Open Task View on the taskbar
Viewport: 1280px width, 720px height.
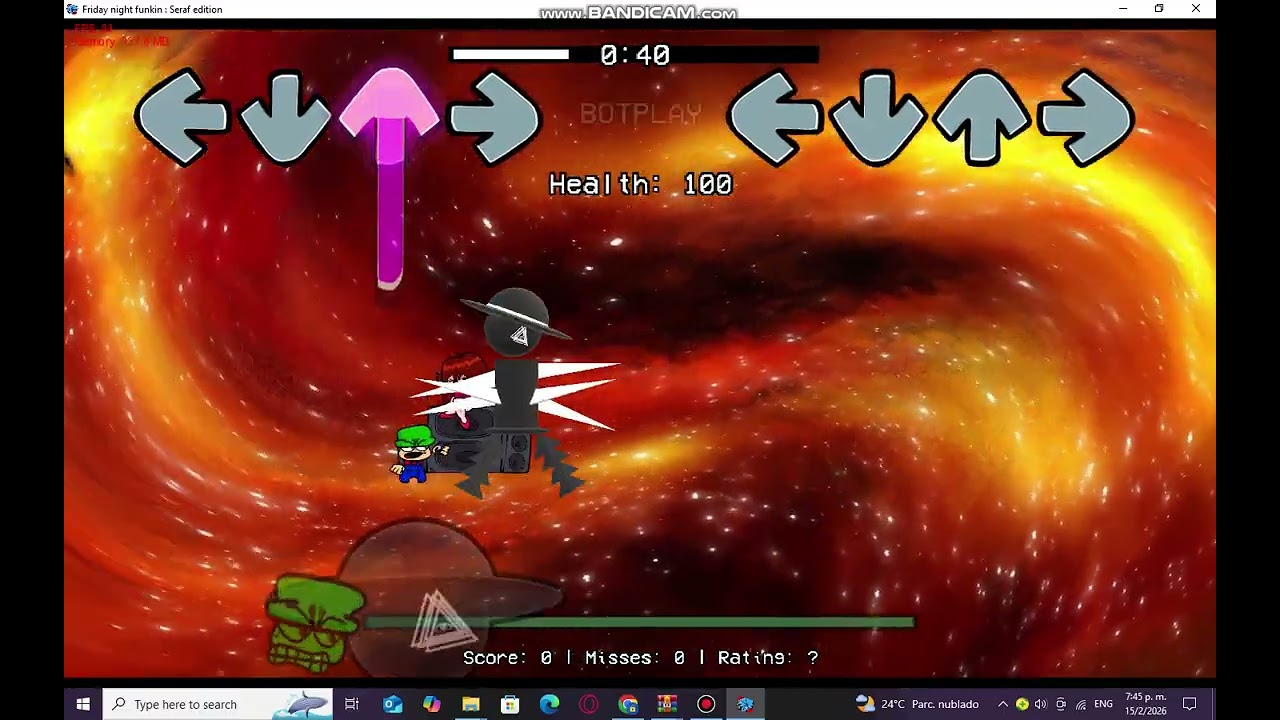coord(352,704)
